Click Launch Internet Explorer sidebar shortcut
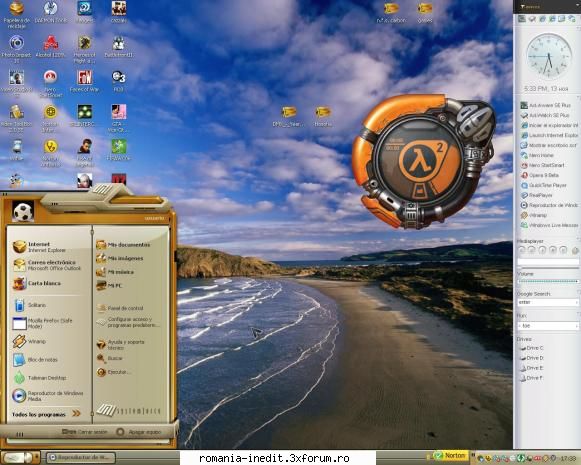The image size is (581, 465). (x=549, y=135)
